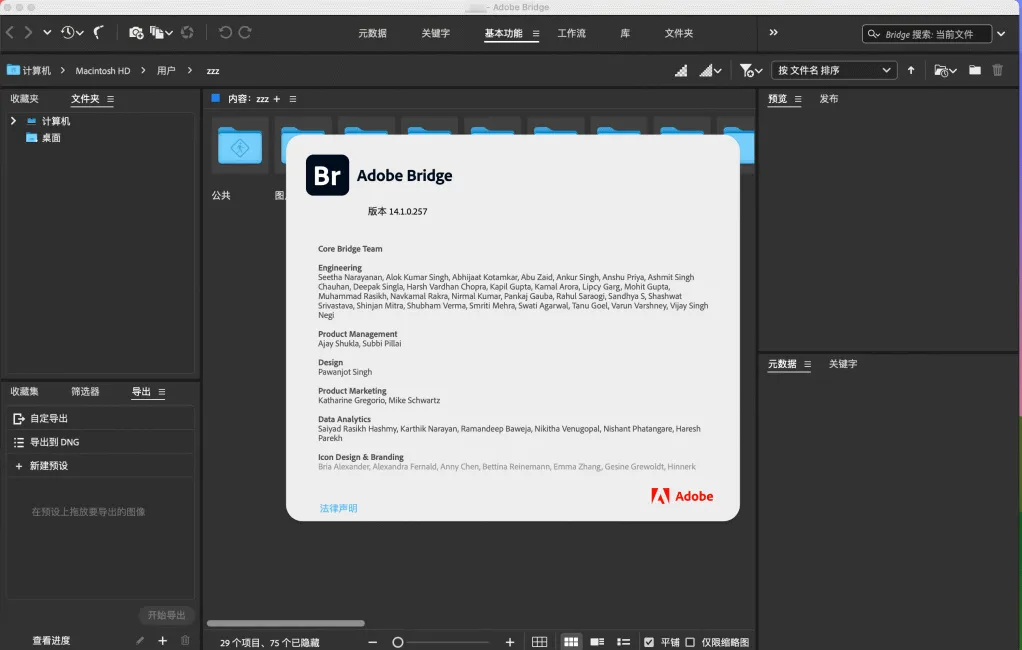This screenshot has height=650, width=1022.
Task: Select the 公共 folder thumbnail
Action: (x=240, y=145)
